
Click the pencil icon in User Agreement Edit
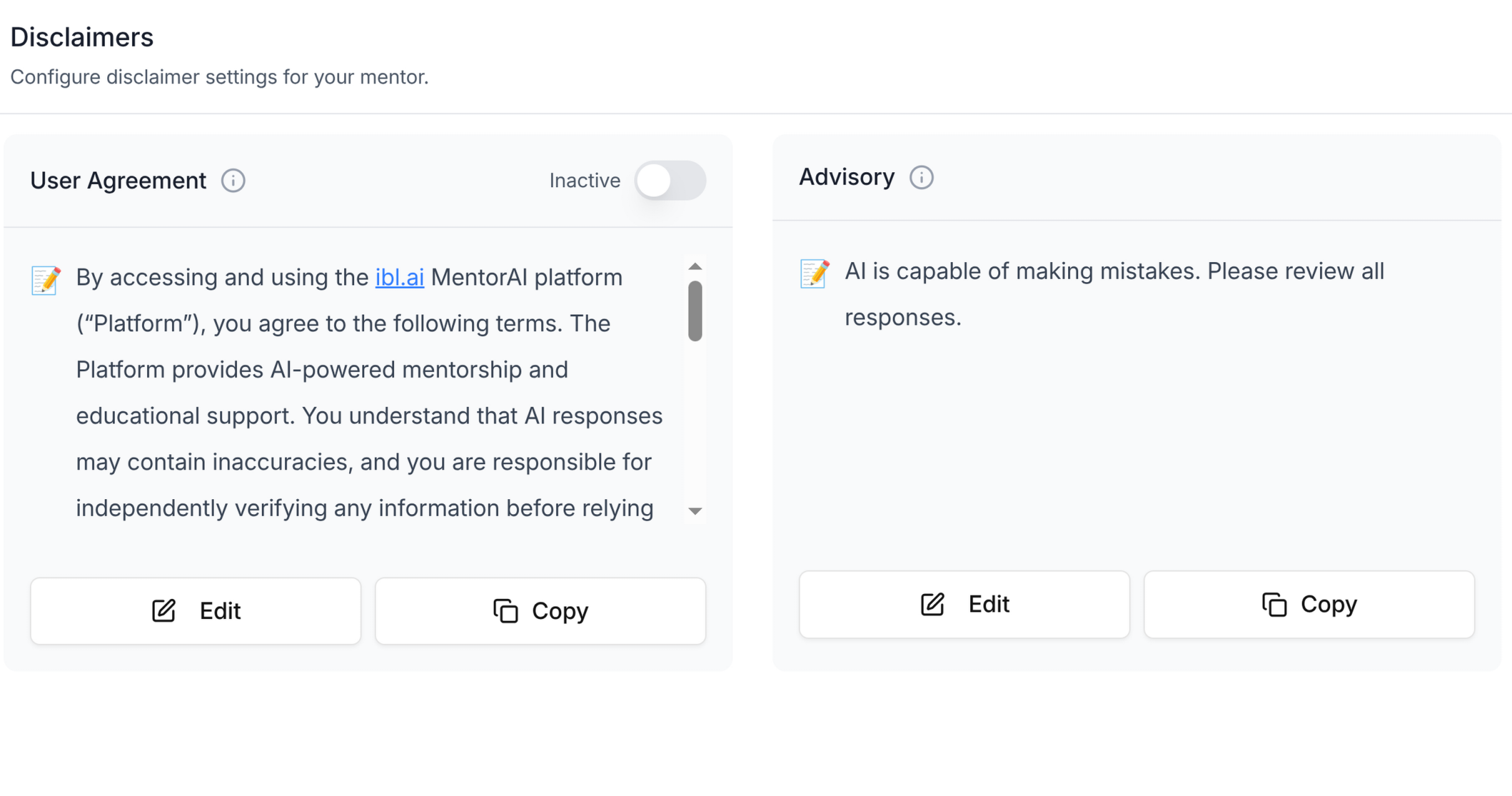click(164, 611)
